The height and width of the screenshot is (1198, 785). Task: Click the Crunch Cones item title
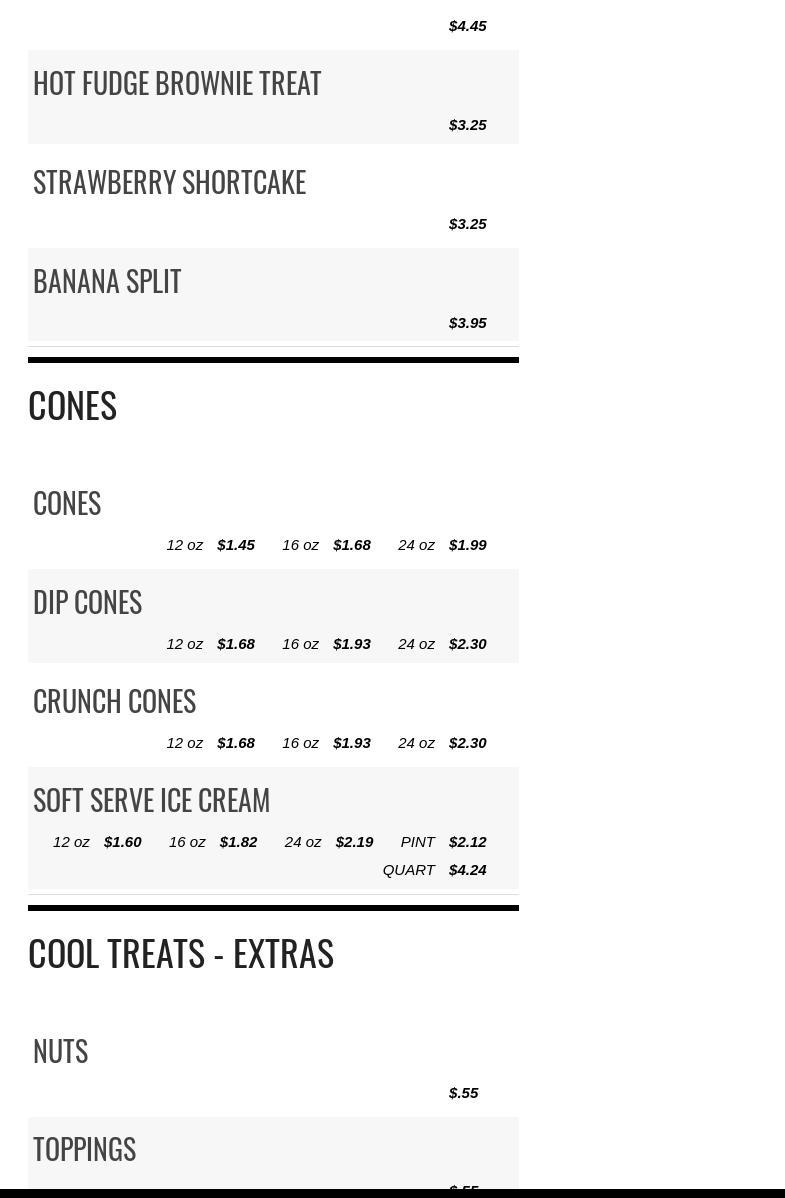(115, 701)
